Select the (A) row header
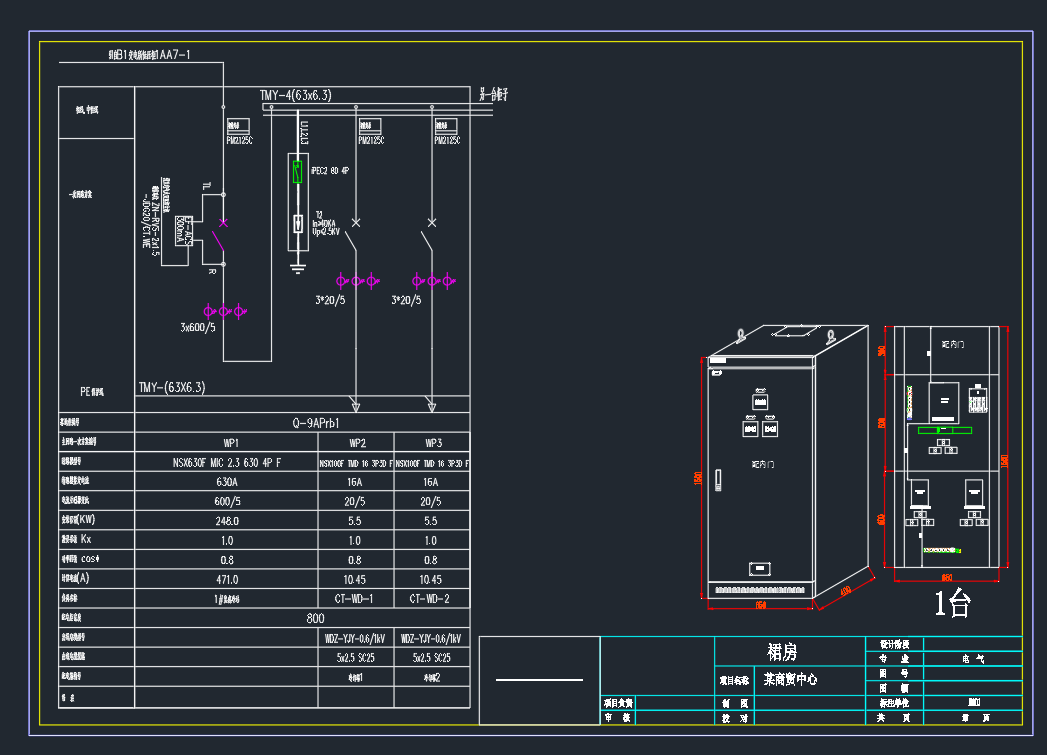The image size is (1047, 755). tap(75, 578)
